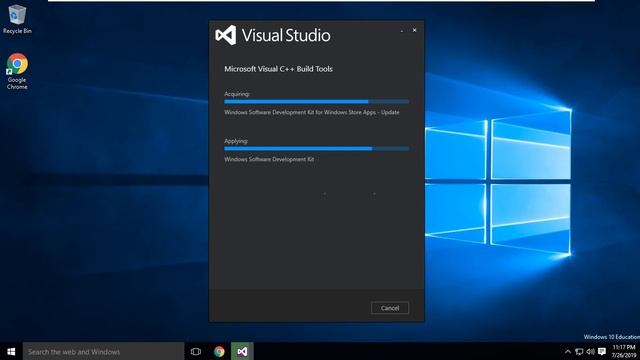
Task: Select the Google Chrome desktop shortcut
Action: tap(17, 71)
